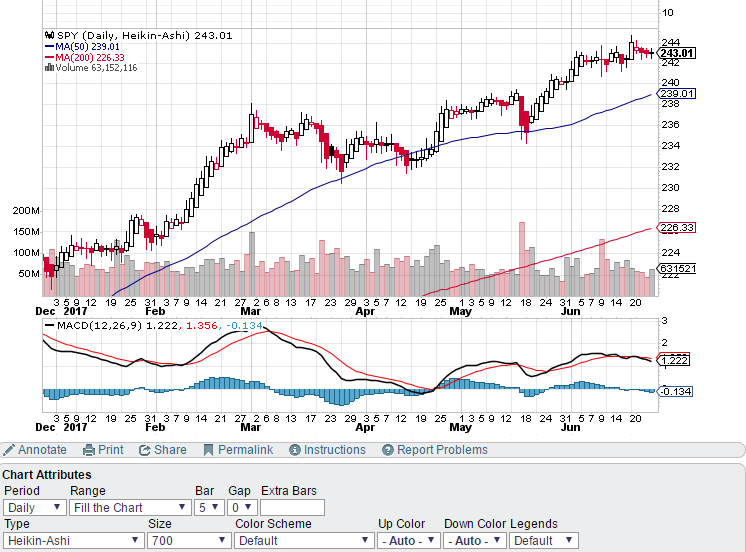This screenshot has height=552, width=746.
Task: Click the candlestick icon beside SPY legend
Action: [49, 35]
